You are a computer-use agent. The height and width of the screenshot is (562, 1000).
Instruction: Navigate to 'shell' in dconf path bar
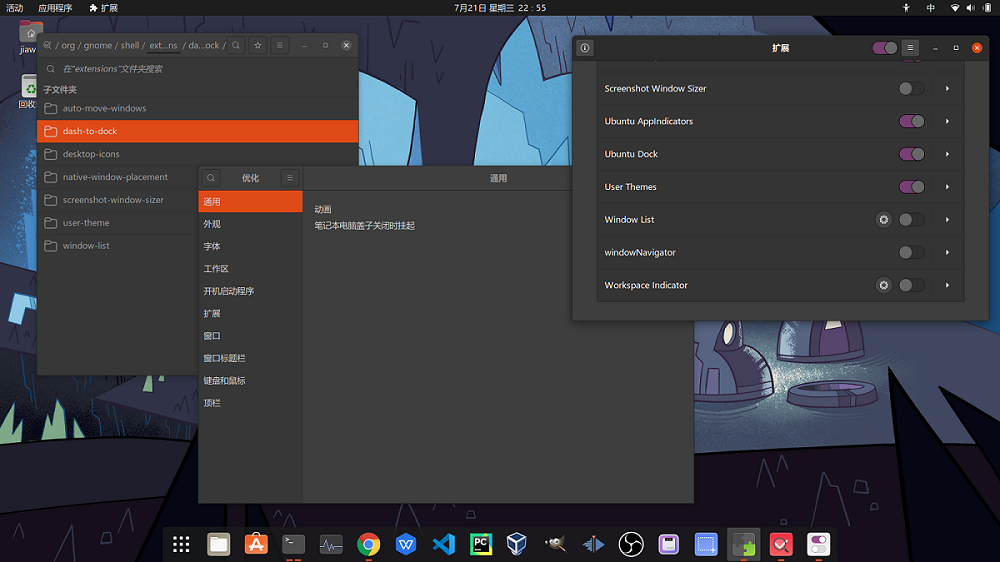pyautogui.click(x=129, y=45)
